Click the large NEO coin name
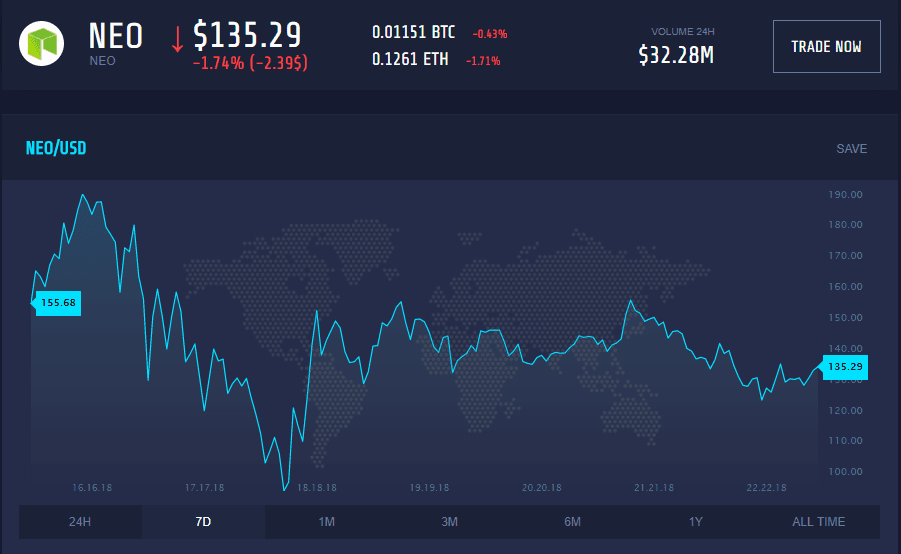 115,36
